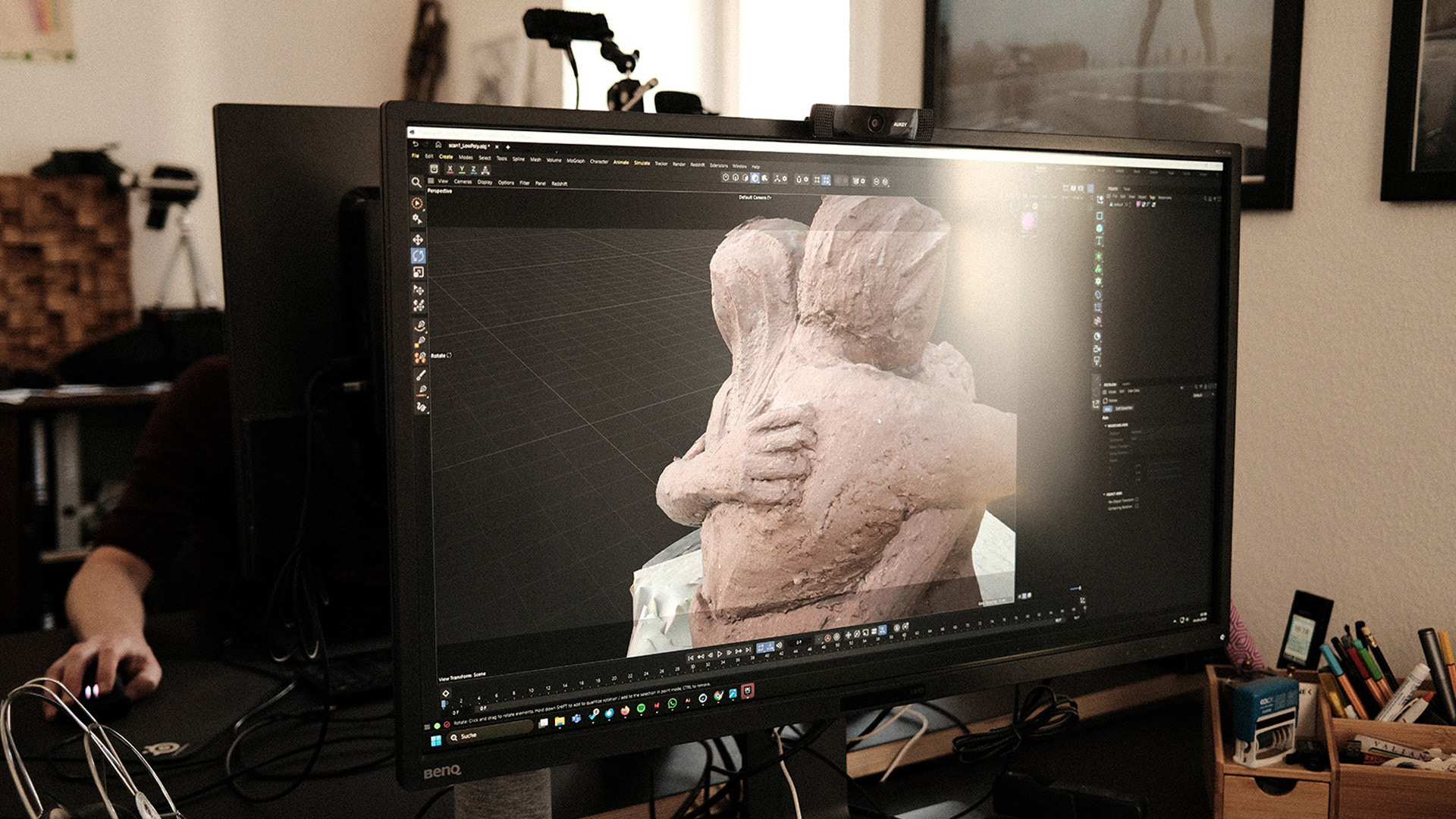
Task: Click the viewport search magnifier icon
Action: (x=416, y=183)
